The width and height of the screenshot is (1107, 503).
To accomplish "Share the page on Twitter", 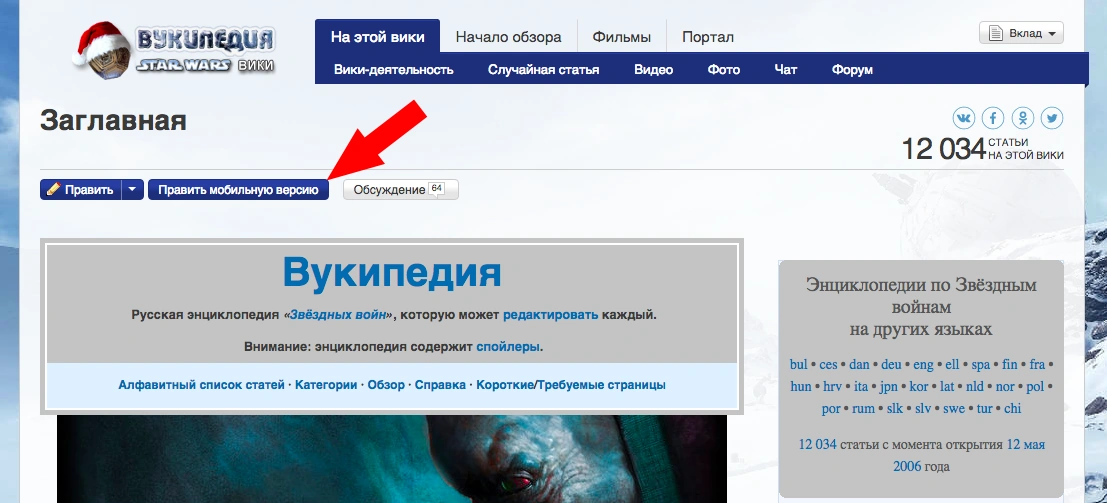I will pos(1052,118).
